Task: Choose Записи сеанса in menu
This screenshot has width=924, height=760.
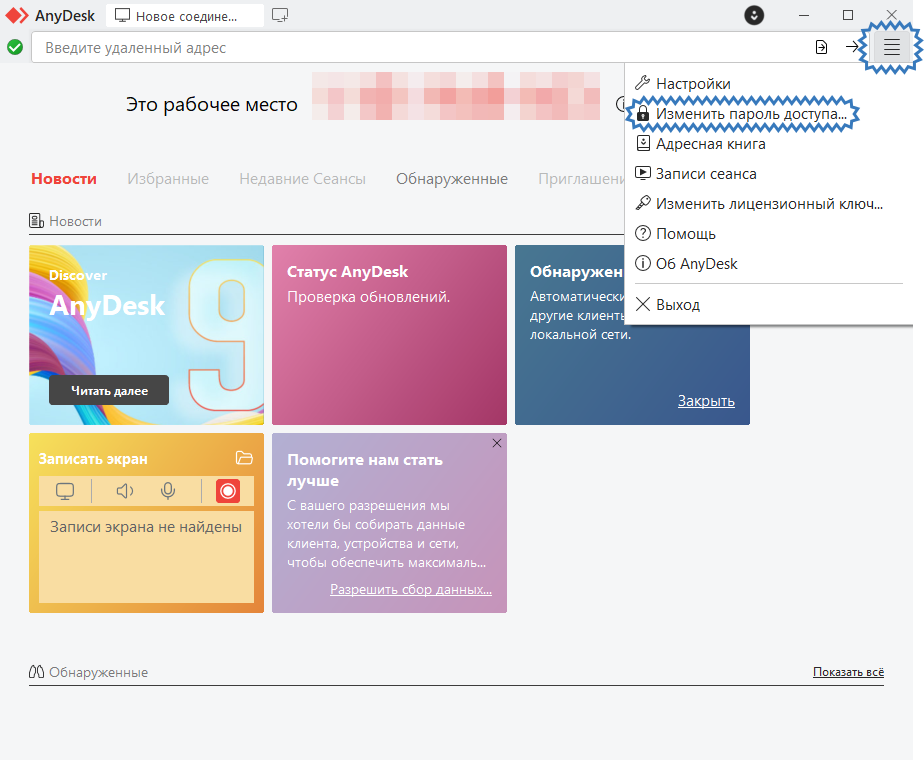Action: tap(768, 174)
